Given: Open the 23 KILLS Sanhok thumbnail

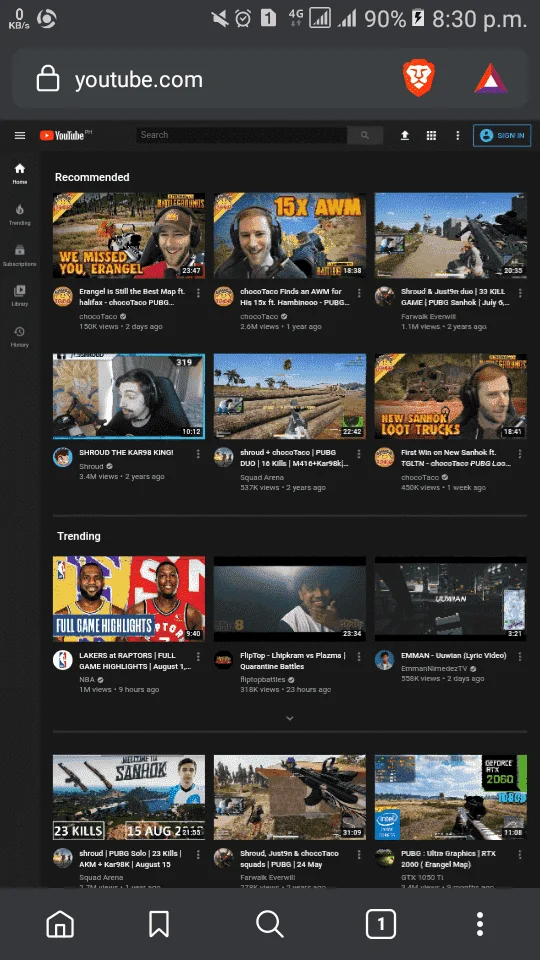Looking at the screenshot, I should 129,797.
